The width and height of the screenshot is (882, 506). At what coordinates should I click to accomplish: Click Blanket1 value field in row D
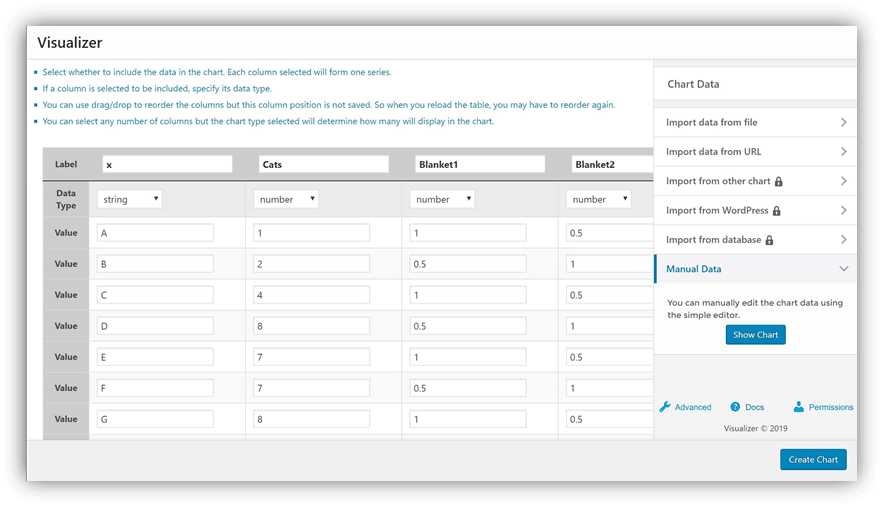click(467, 326)
